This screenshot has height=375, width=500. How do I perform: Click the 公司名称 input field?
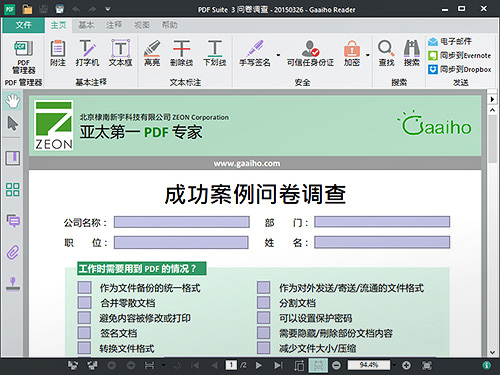tap(182, 222)
